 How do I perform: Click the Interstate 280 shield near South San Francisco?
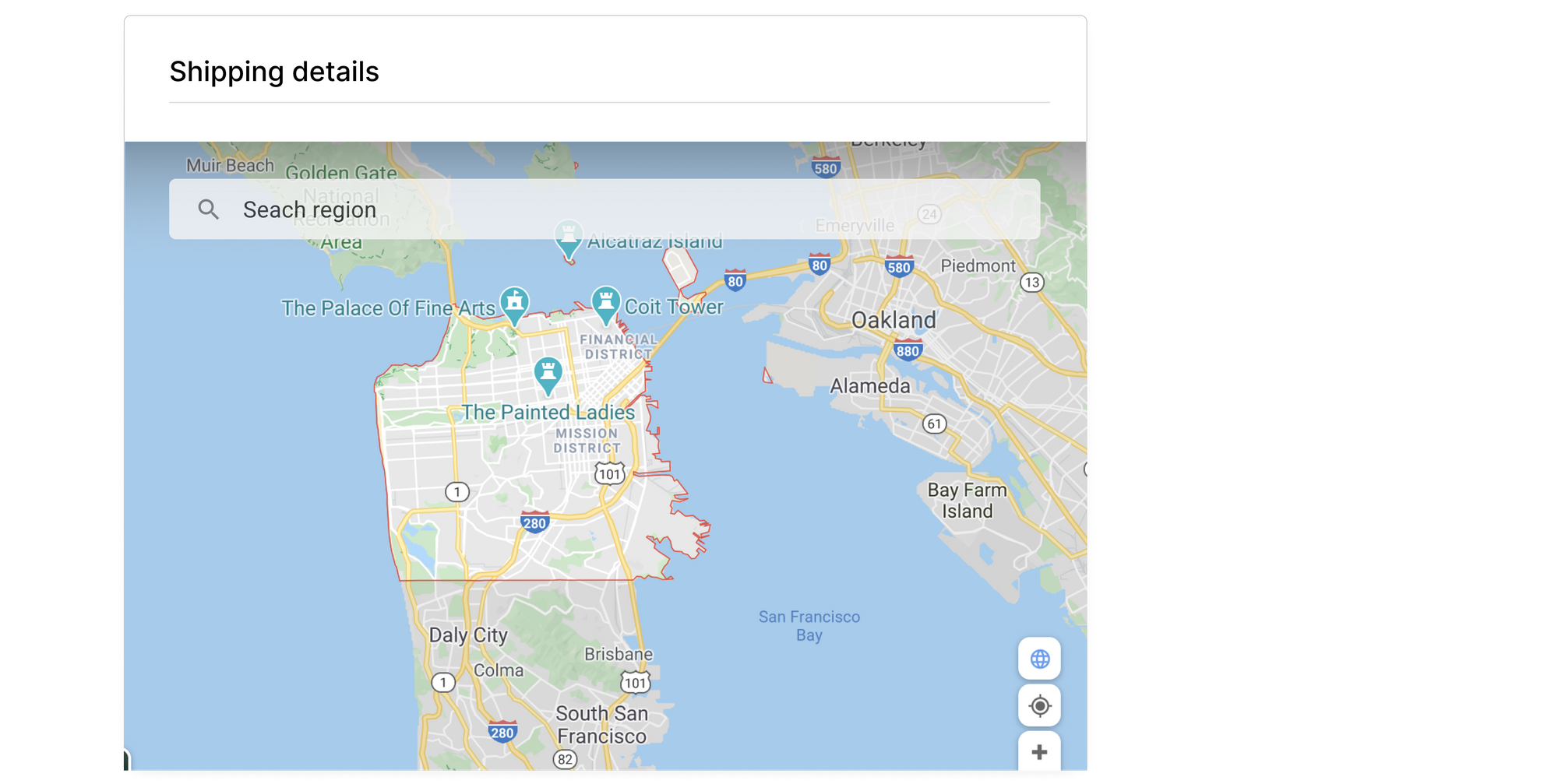502,731
